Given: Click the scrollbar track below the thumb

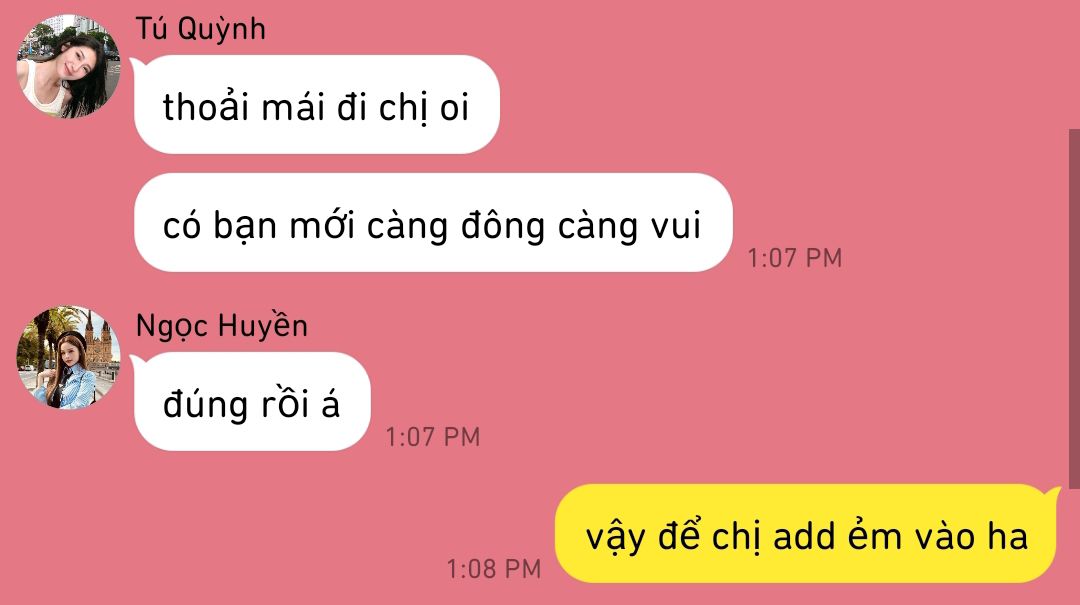Looking at the screenshot, I should (x=1074, y=547).
